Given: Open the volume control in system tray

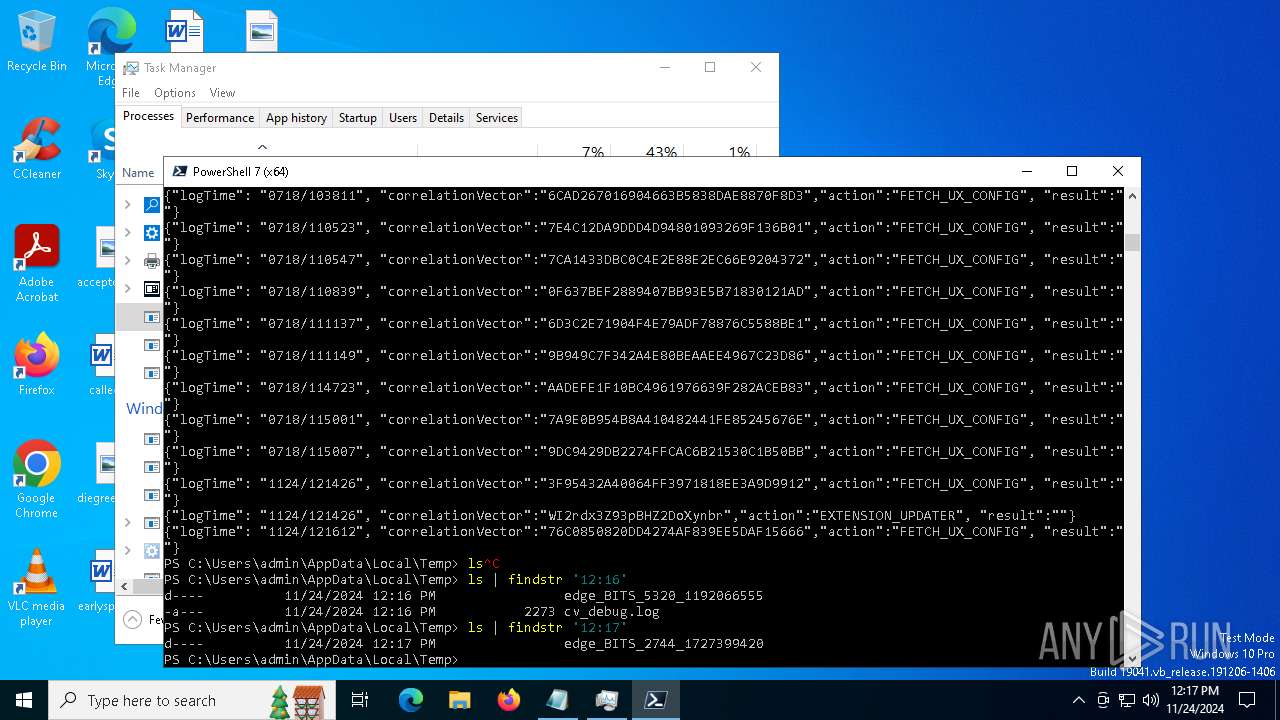Looking at the screenshot, I should 1151,700.
